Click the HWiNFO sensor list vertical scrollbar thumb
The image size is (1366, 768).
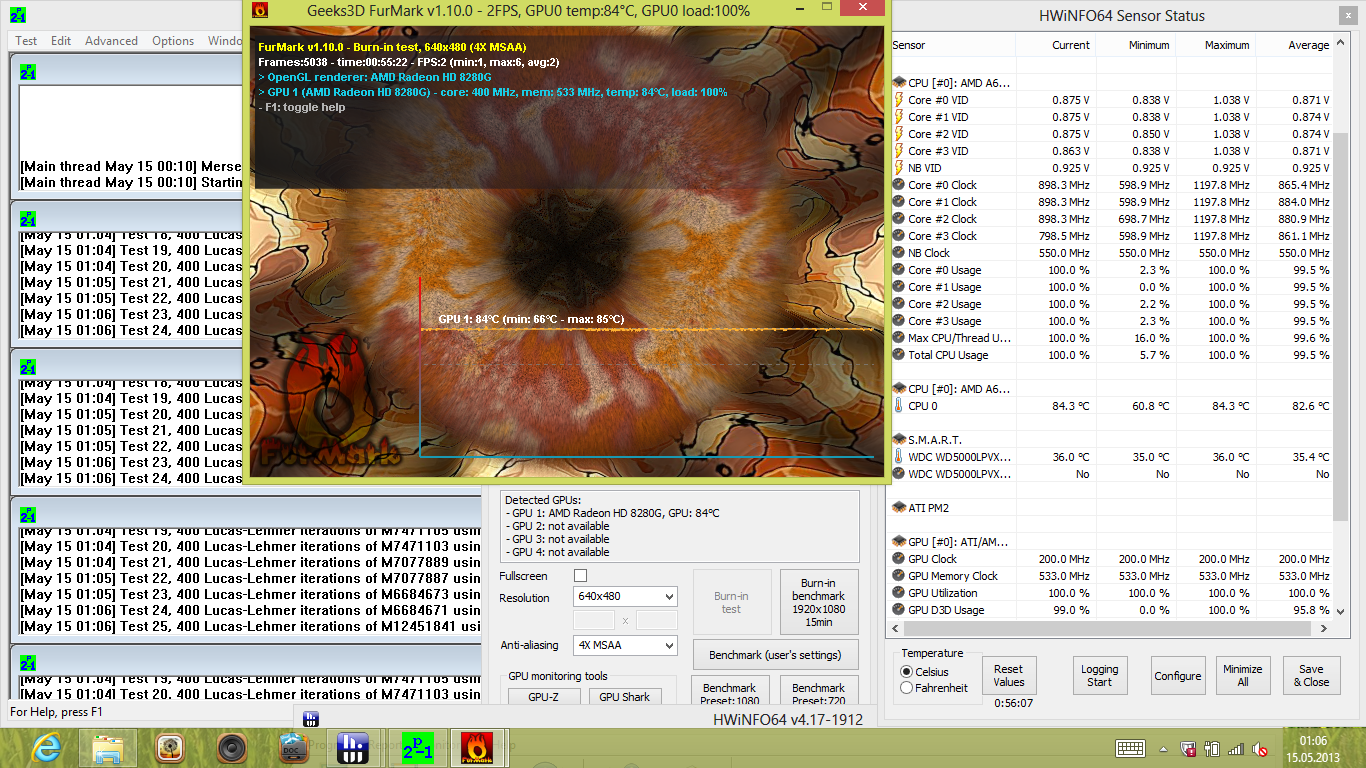[x=1342, y=325]
